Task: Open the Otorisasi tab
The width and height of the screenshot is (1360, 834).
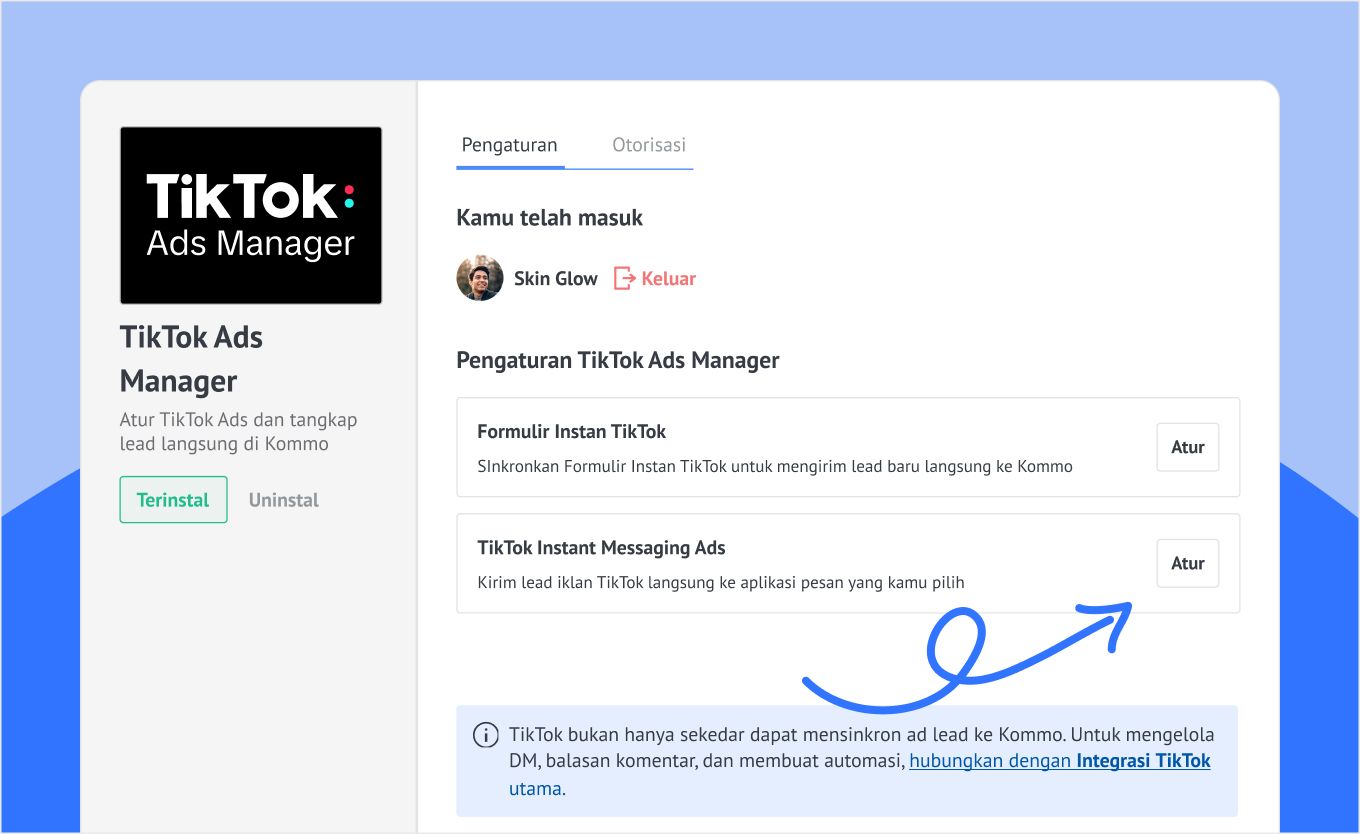Action: click(649, 145)
